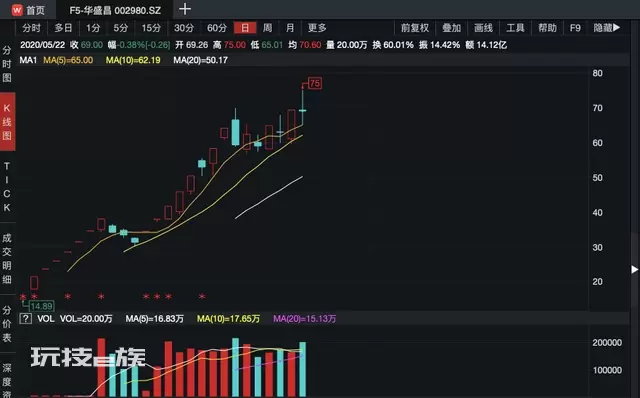Select the first red asterisk event marker

(x=23, y=297)
